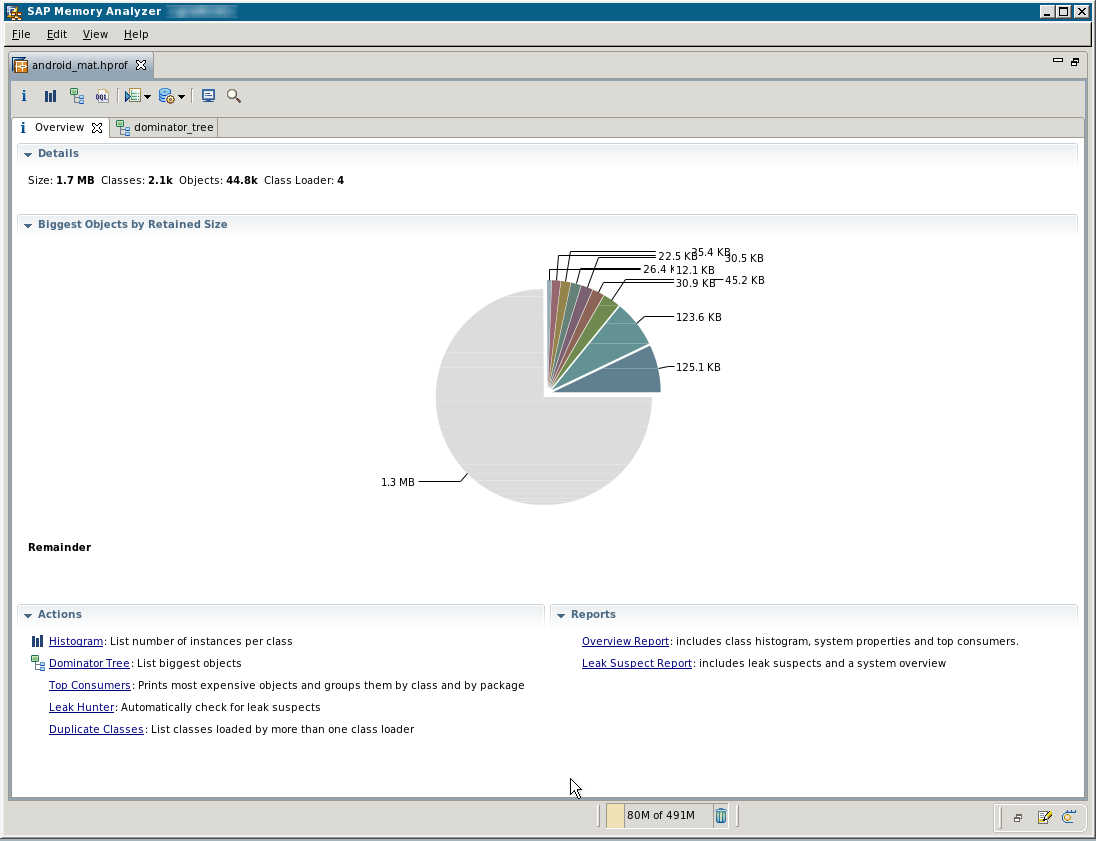Open the Duplicate Classes link
The height and width of the screenshot is (841, 1096).
(x=96, y=729)
